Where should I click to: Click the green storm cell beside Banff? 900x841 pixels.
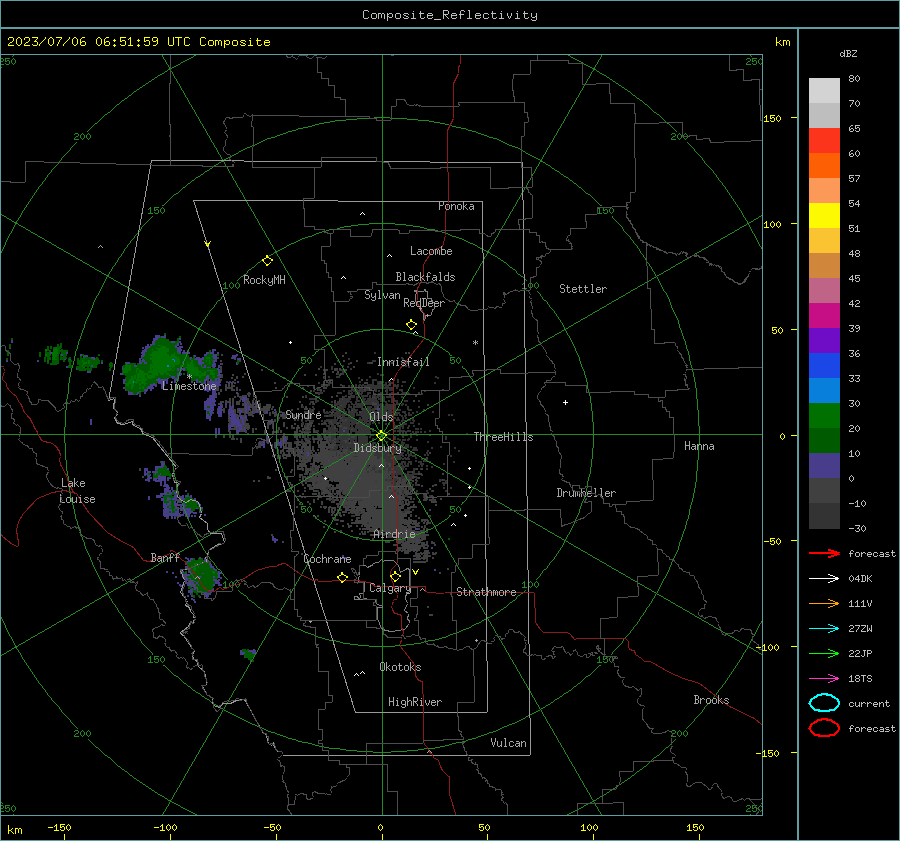pyautogui.click(x=201, y=576)
